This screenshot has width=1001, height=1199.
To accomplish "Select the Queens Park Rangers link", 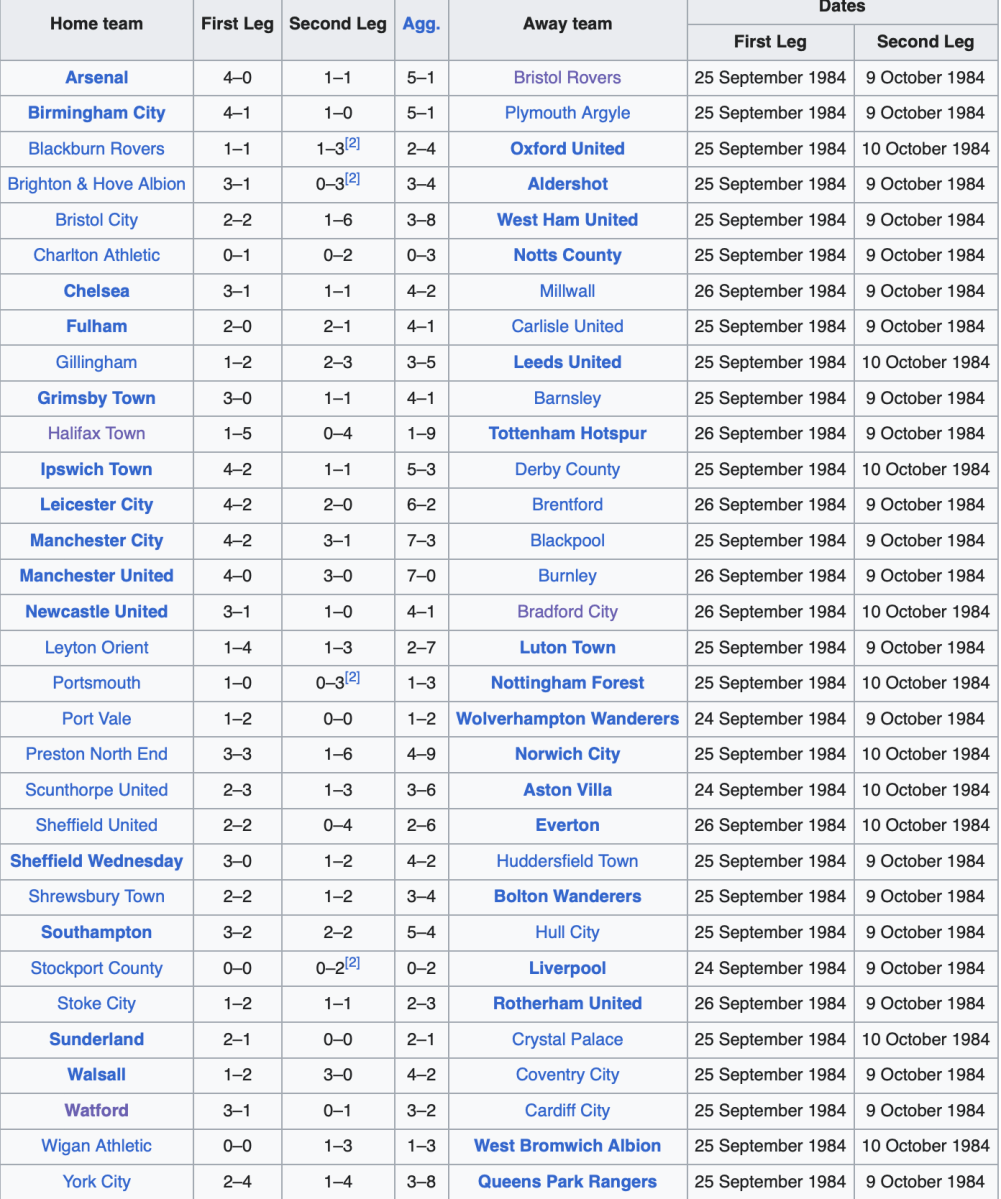I will (567, 1182).
